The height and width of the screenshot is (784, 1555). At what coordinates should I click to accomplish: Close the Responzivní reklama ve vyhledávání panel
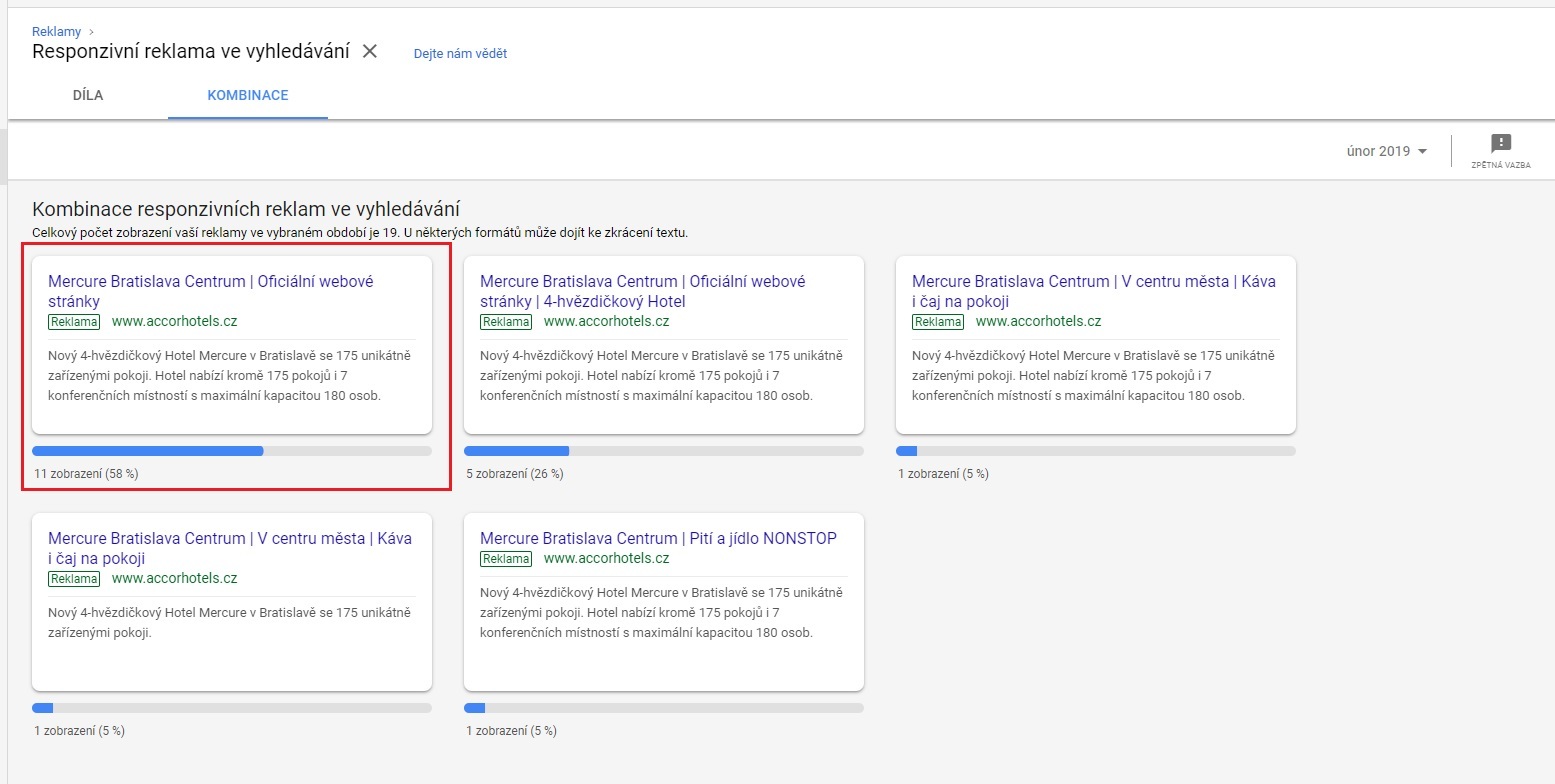[370, 52]
